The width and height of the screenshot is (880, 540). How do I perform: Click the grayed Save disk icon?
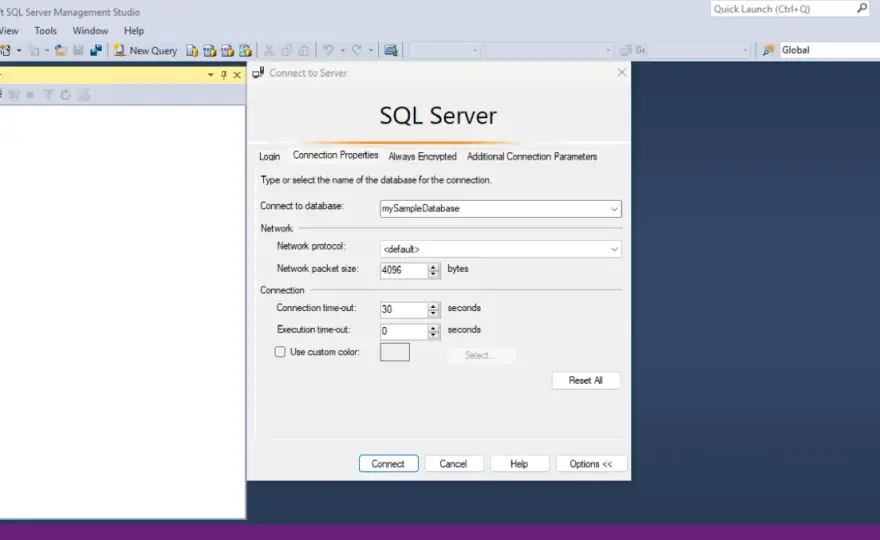(x=78, y=51)
